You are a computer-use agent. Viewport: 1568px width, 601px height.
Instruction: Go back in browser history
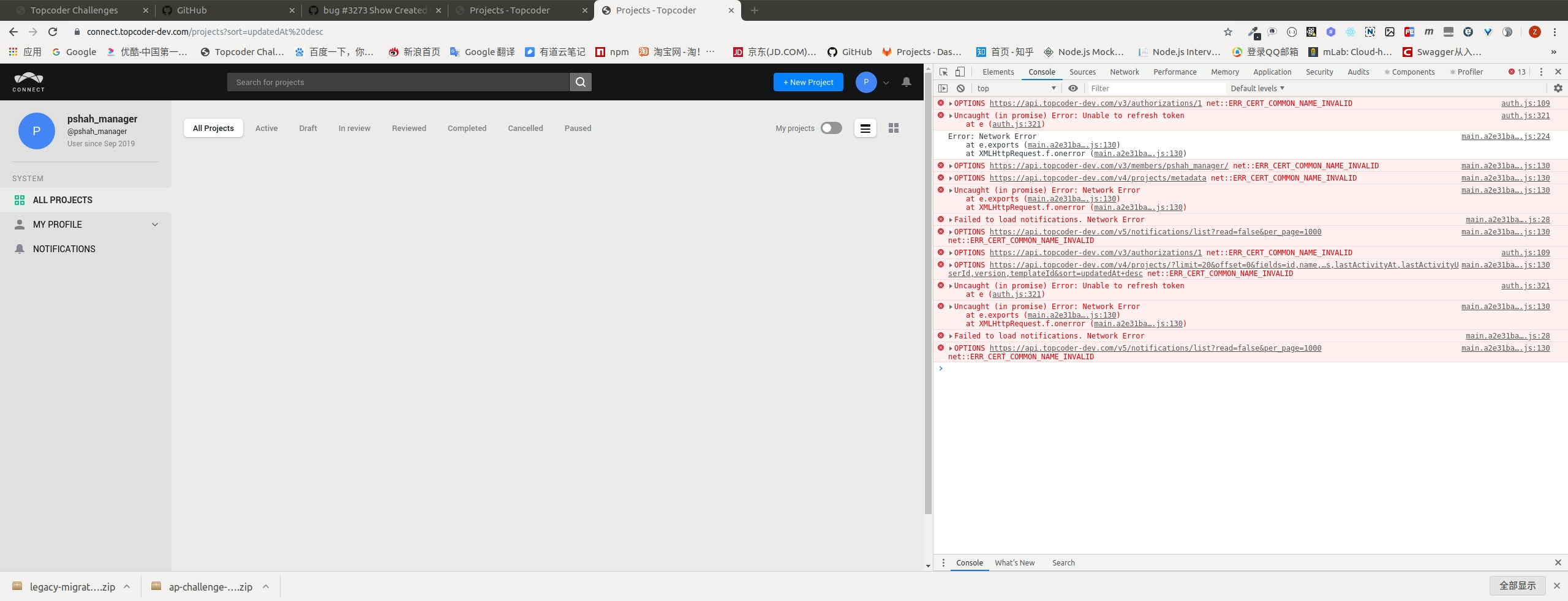13,32
